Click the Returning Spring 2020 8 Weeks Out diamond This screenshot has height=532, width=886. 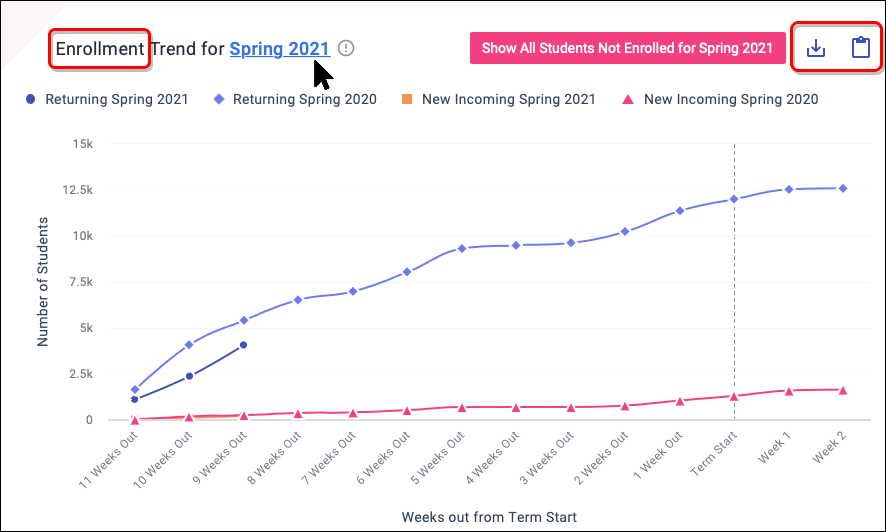298,300
